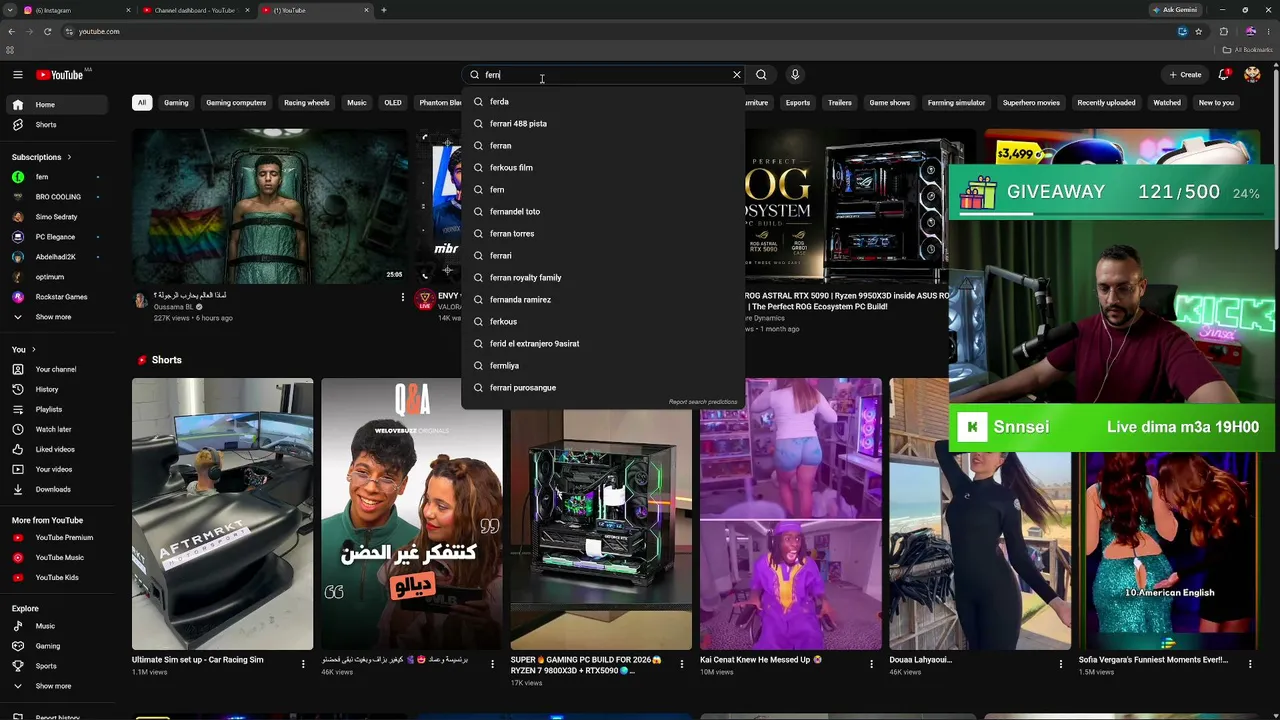Open options for SUPER GAMING PC BUILD short
1280x720 pixels.
click(x=682, y=663)
